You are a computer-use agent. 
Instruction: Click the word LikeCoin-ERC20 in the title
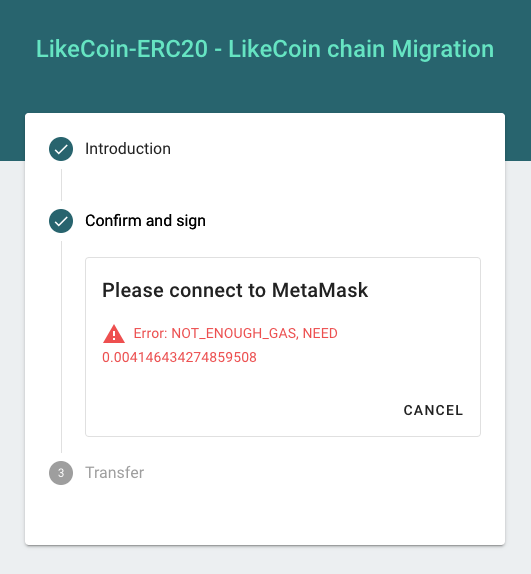click(x=122, y=49)
